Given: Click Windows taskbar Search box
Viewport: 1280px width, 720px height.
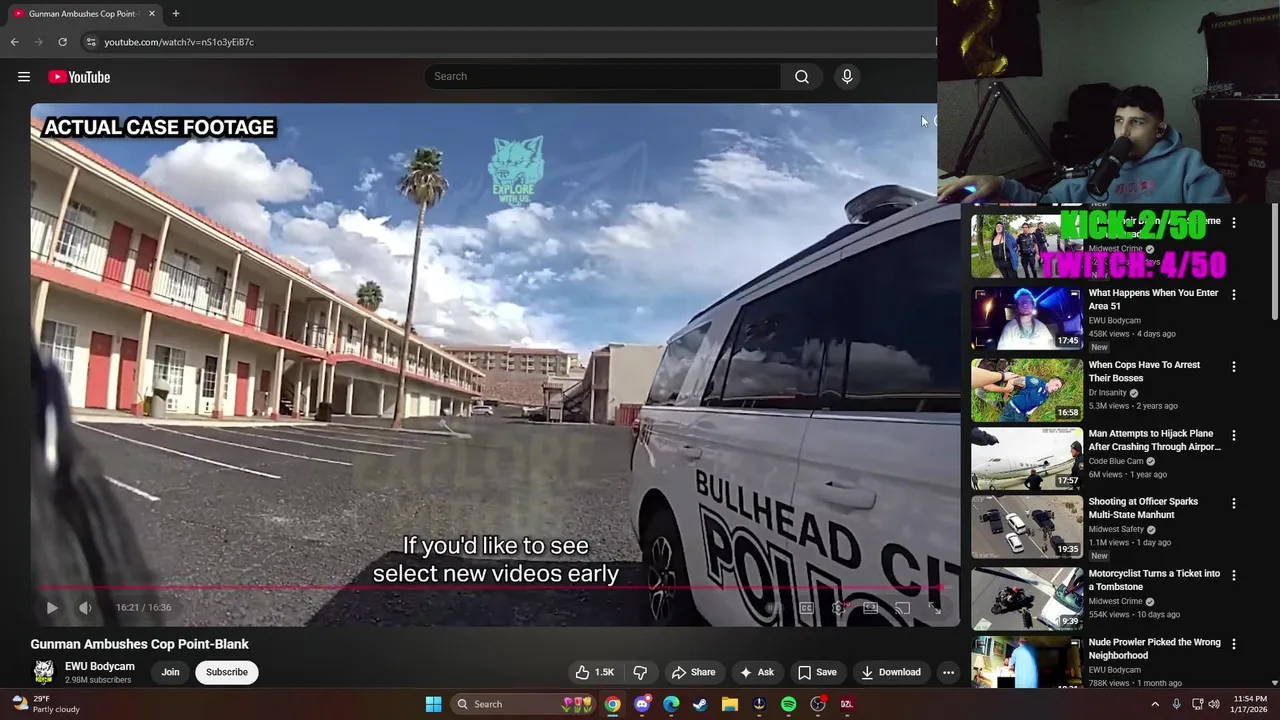Looking at the screenshot, I should (x=525, y=704).
